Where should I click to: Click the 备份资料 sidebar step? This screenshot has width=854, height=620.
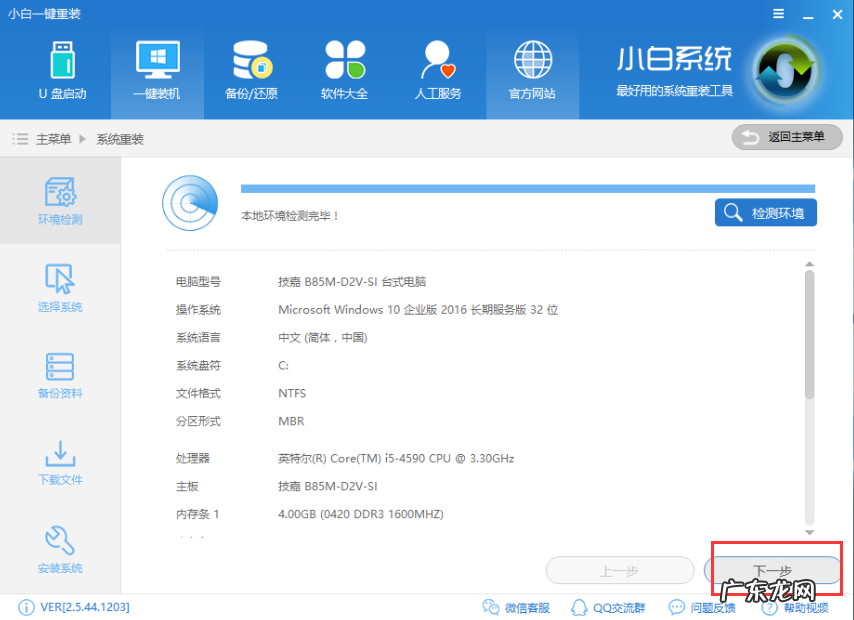click(x=60, y=375)
